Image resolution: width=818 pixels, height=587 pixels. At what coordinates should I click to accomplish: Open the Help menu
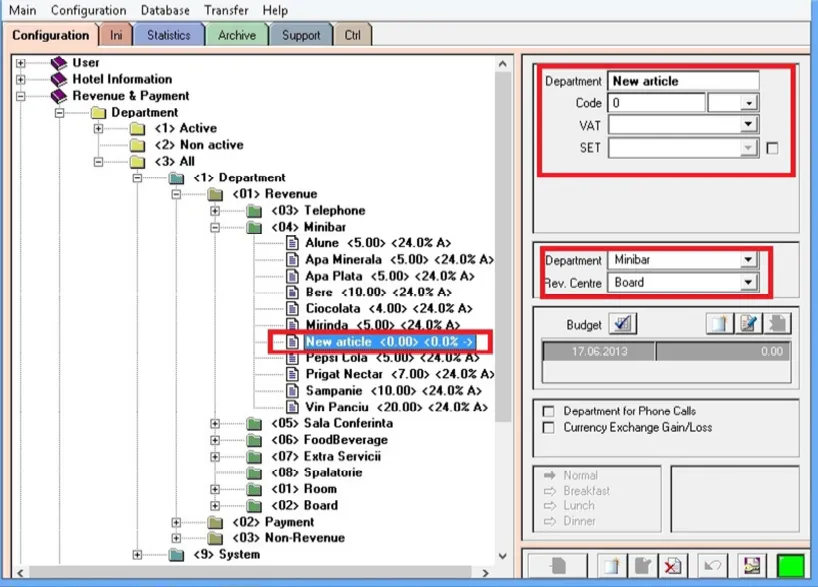pos(275,10)
